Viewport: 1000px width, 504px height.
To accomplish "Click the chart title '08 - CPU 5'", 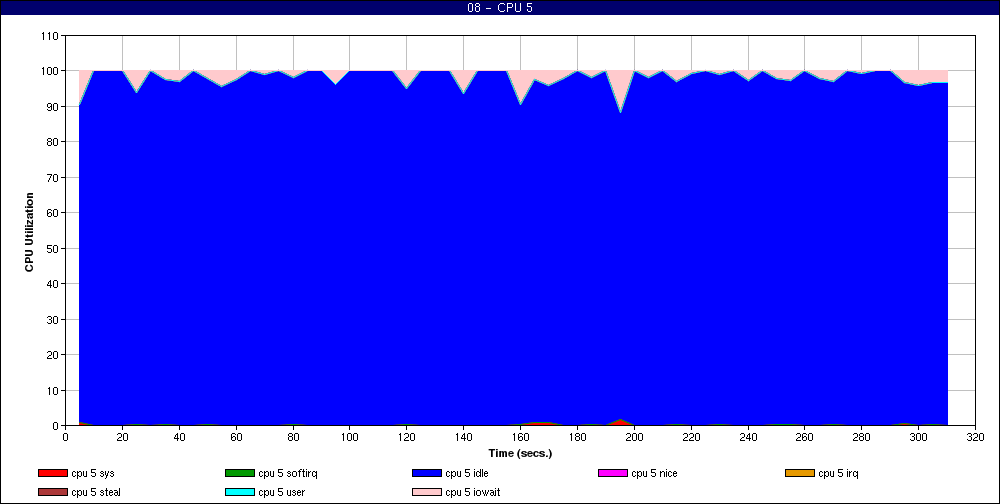I will (x=500, y=8).
